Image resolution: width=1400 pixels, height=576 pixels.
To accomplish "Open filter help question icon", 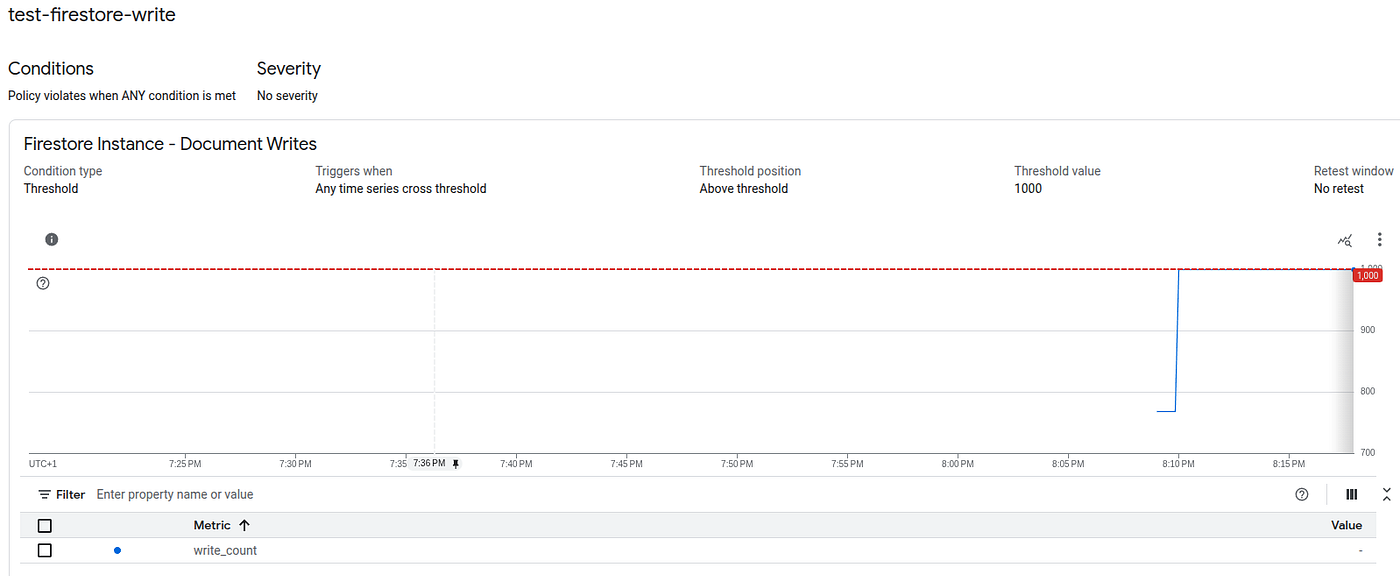I will pyautogui.click(x=1302, y=495).
